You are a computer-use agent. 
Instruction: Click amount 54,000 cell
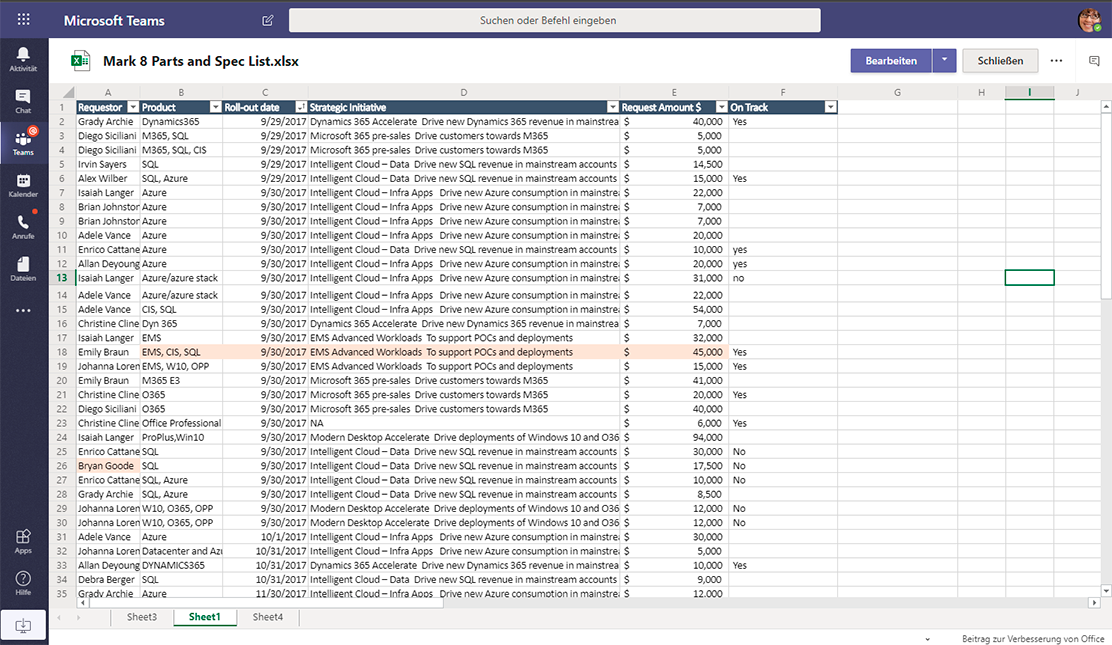click(x=674, y=309)
